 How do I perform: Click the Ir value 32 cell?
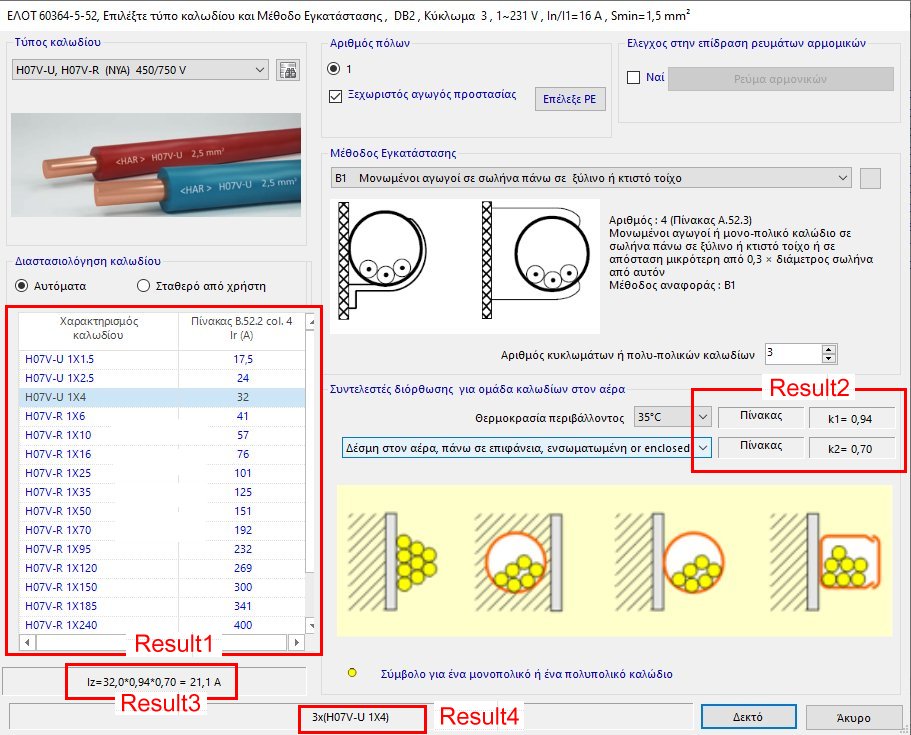click(242, 397)
